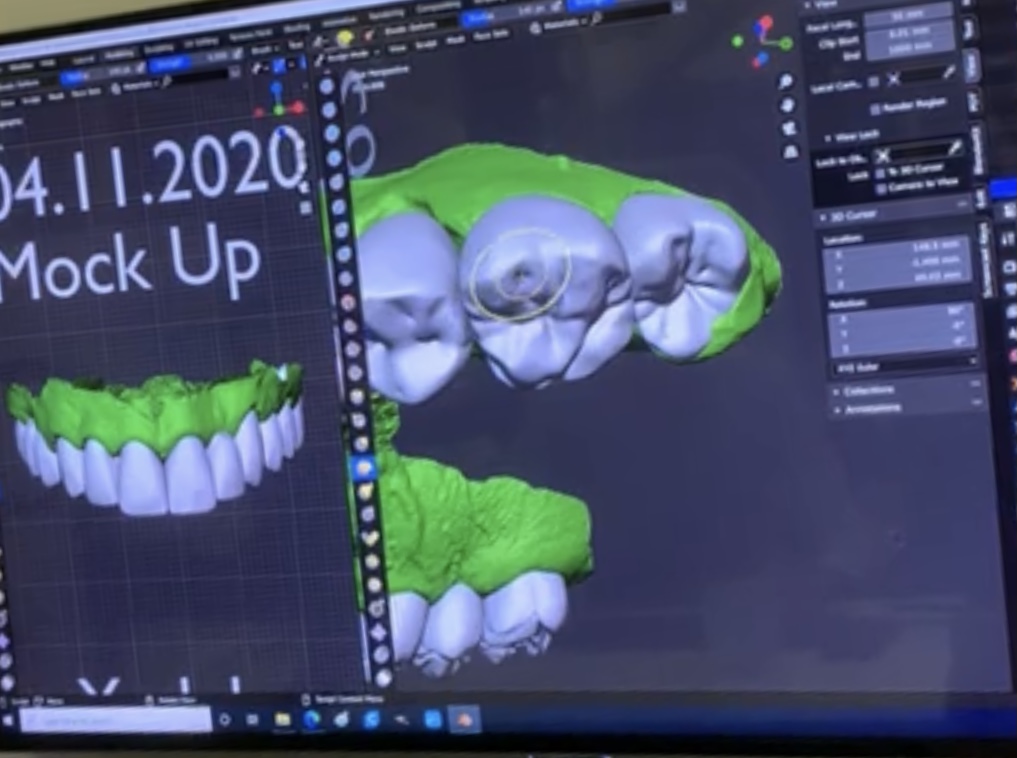The image size is (1017, 758).
Task: Click the Local Camera eyedropper icon
Action: click(949, 73)
